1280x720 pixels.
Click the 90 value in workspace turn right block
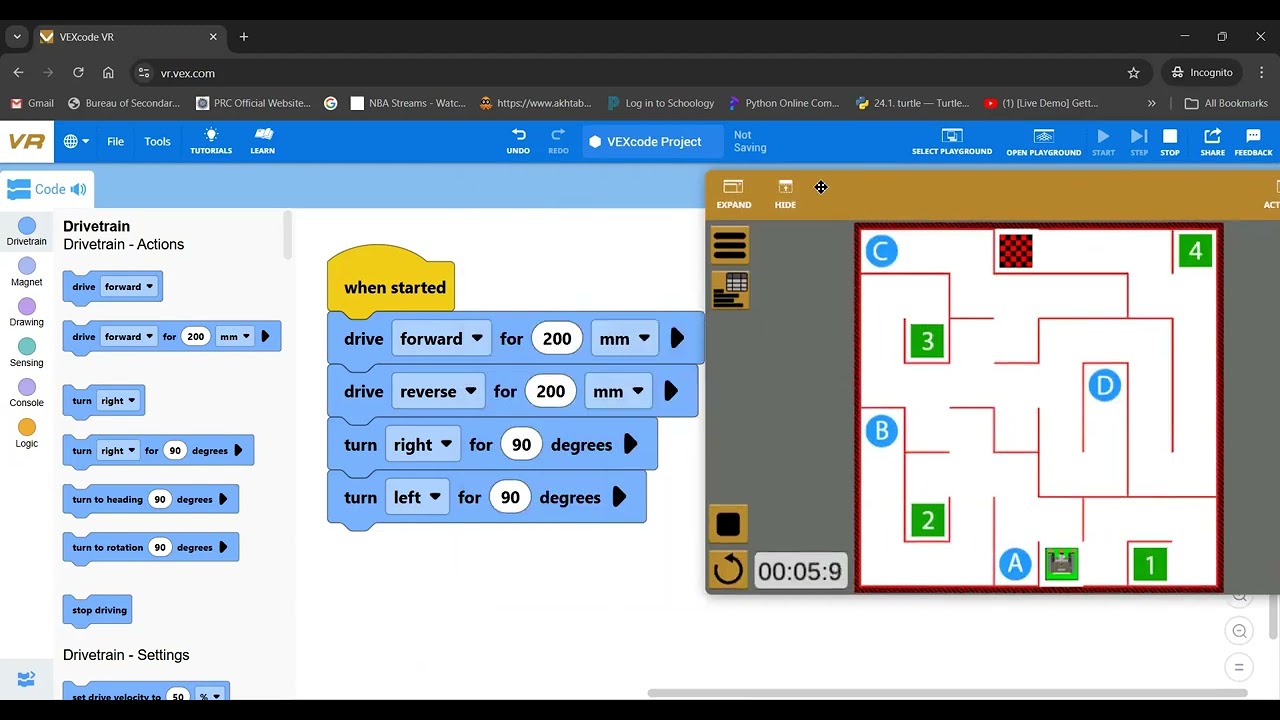(x=521, y=445)
